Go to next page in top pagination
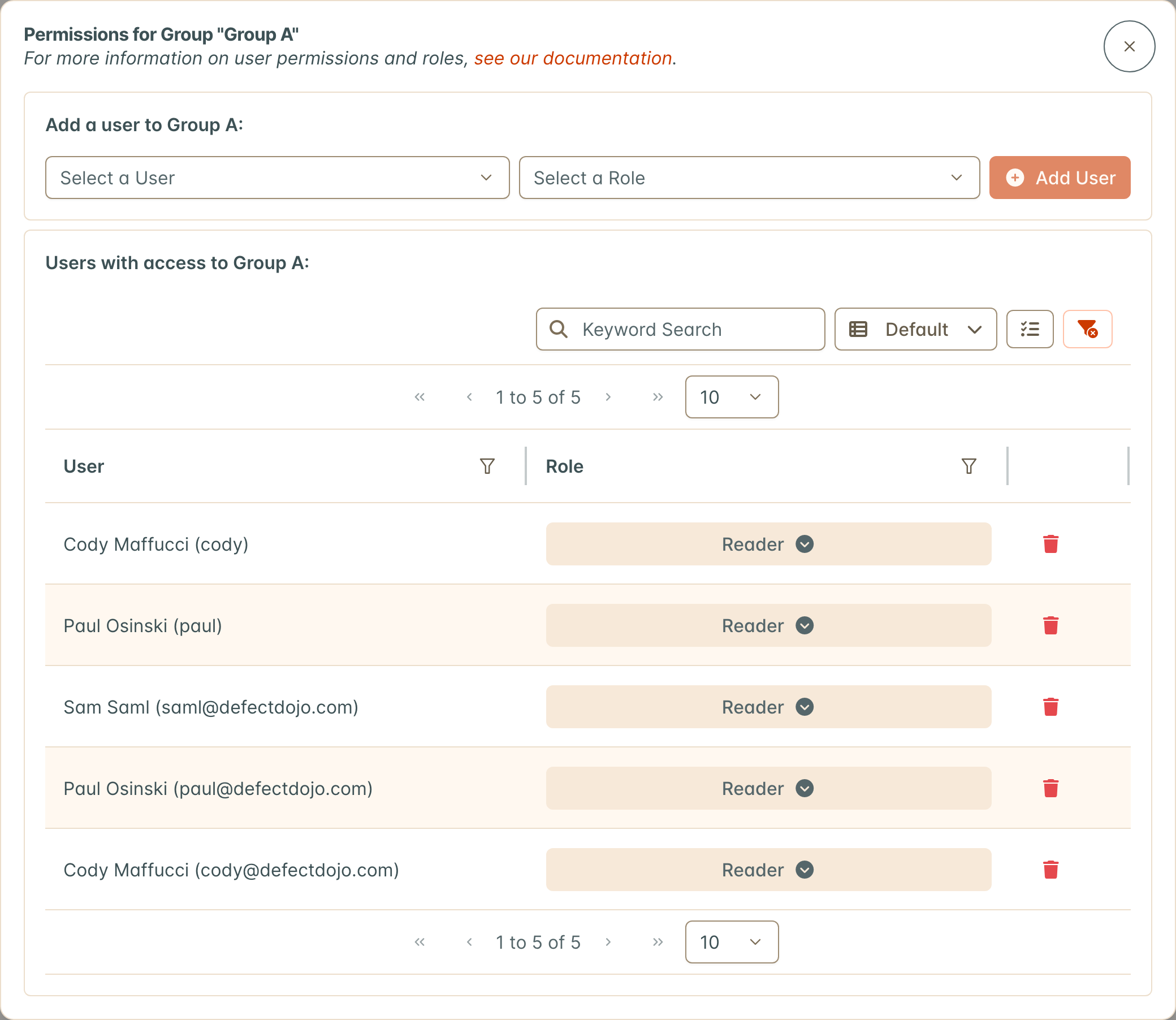This screenshot has width=1176, height=1020. 608,397
